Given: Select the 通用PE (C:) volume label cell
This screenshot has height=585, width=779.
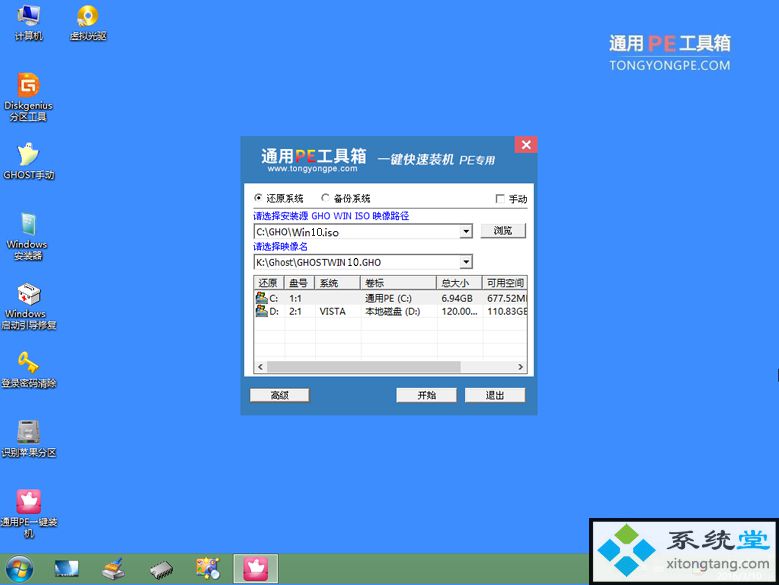Looking at the screenshot, I should [389, 298].
